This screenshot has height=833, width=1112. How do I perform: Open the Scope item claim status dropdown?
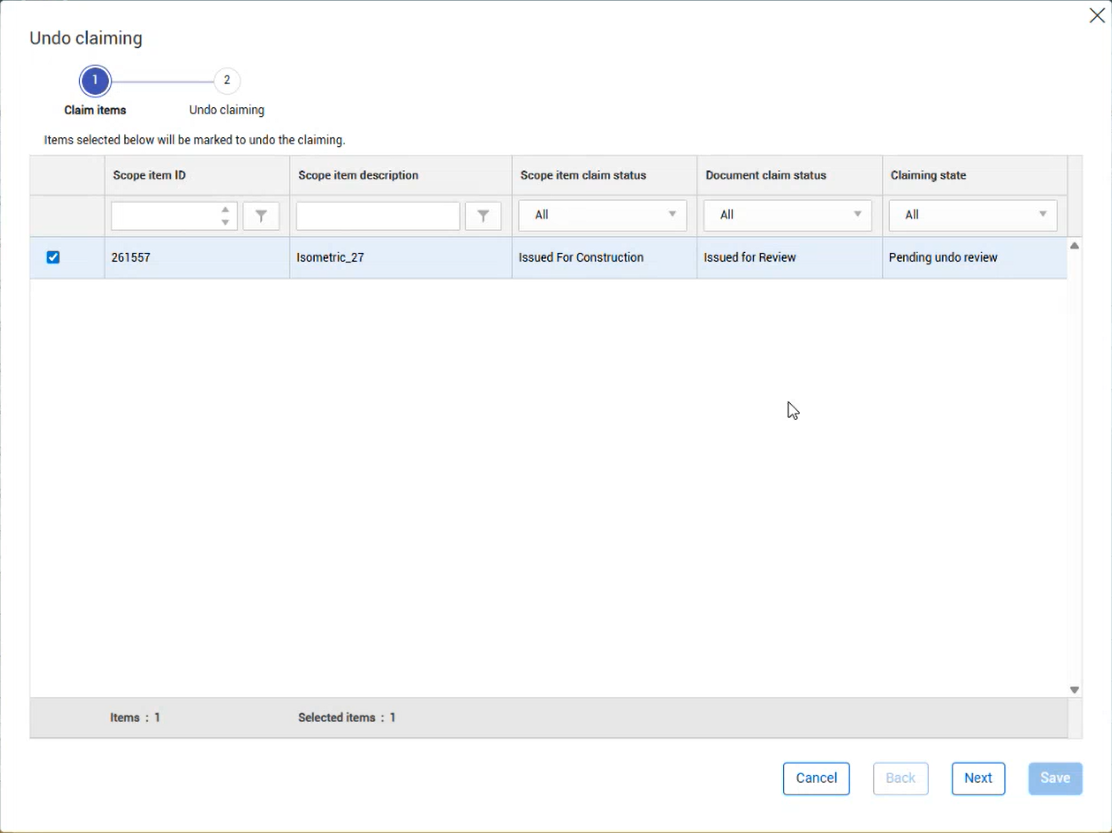pyautogui.click(x=602, y=215)
